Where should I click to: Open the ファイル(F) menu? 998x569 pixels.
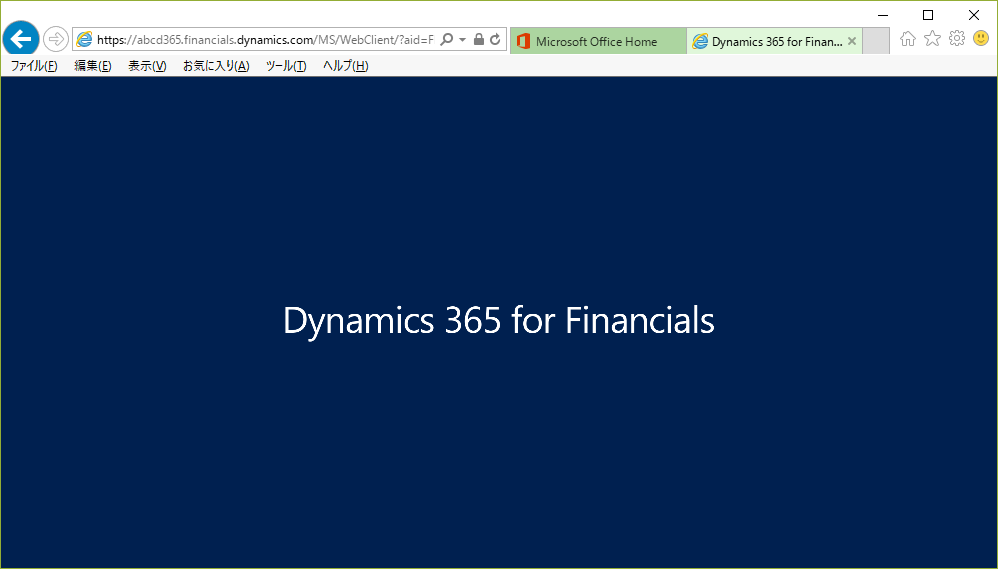point(34,66)
